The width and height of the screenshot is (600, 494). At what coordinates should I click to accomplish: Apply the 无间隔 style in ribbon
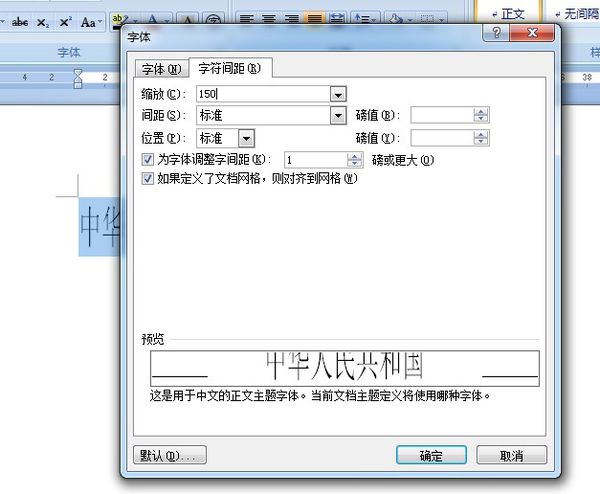coord(574,14)
